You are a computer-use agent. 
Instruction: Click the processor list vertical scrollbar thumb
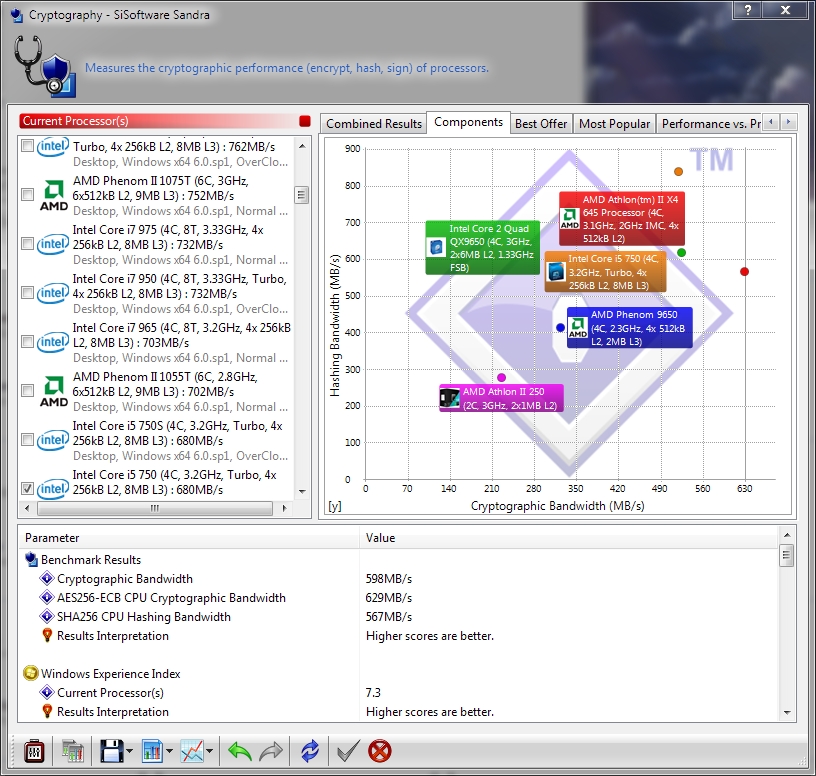click(x=301, y=195)
